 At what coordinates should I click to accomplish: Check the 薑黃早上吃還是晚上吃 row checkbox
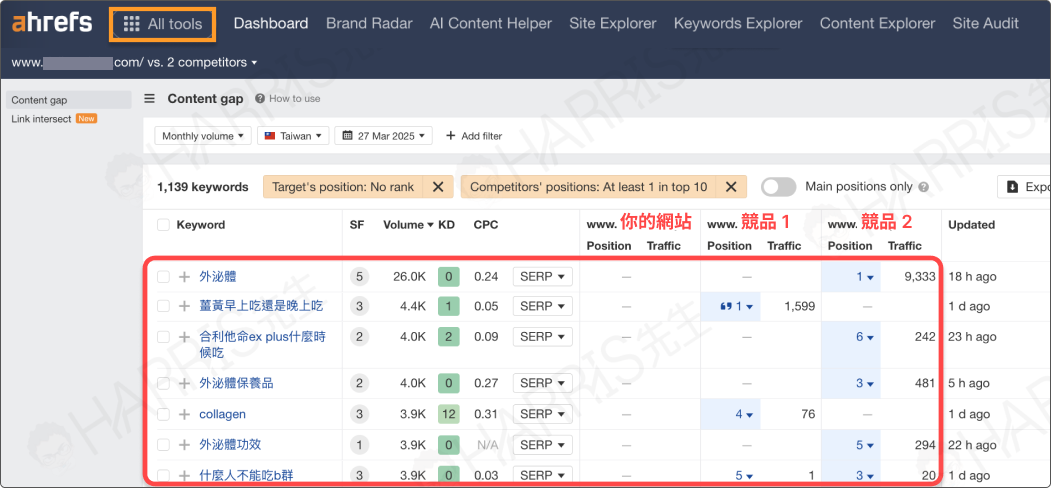point(163,306)
